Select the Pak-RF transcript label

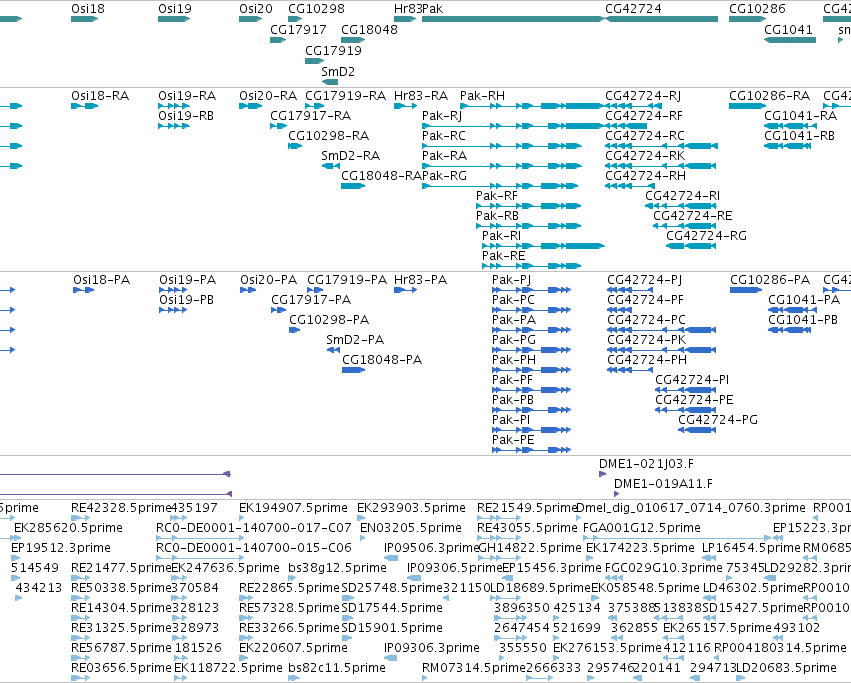pyautogui.click(x=497, y=196)
